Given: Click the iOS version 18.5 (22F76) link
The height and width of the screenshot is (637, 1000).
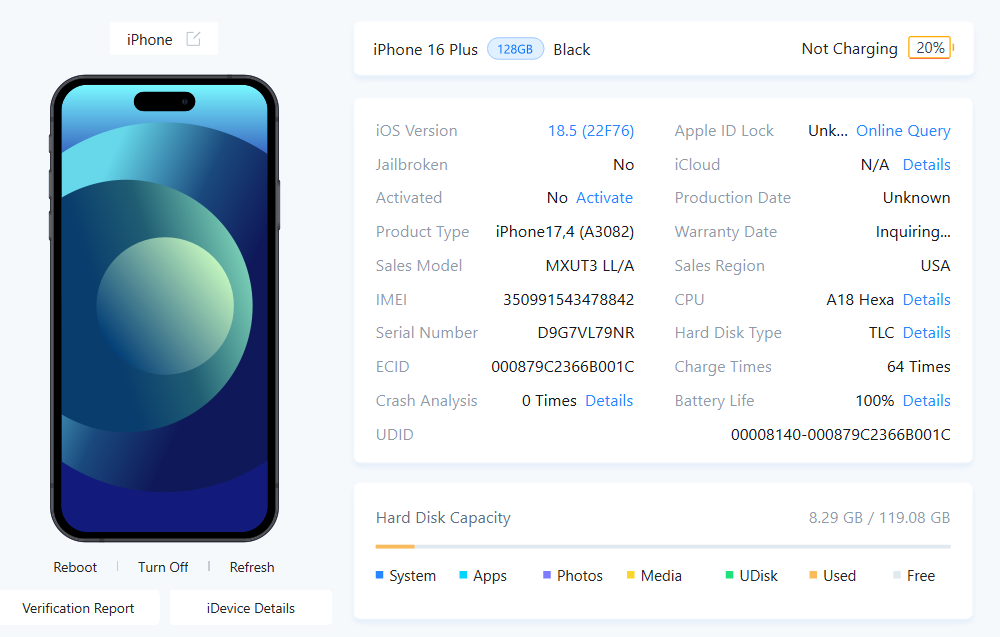Looking at the screenshot, I should coord(591,131).
